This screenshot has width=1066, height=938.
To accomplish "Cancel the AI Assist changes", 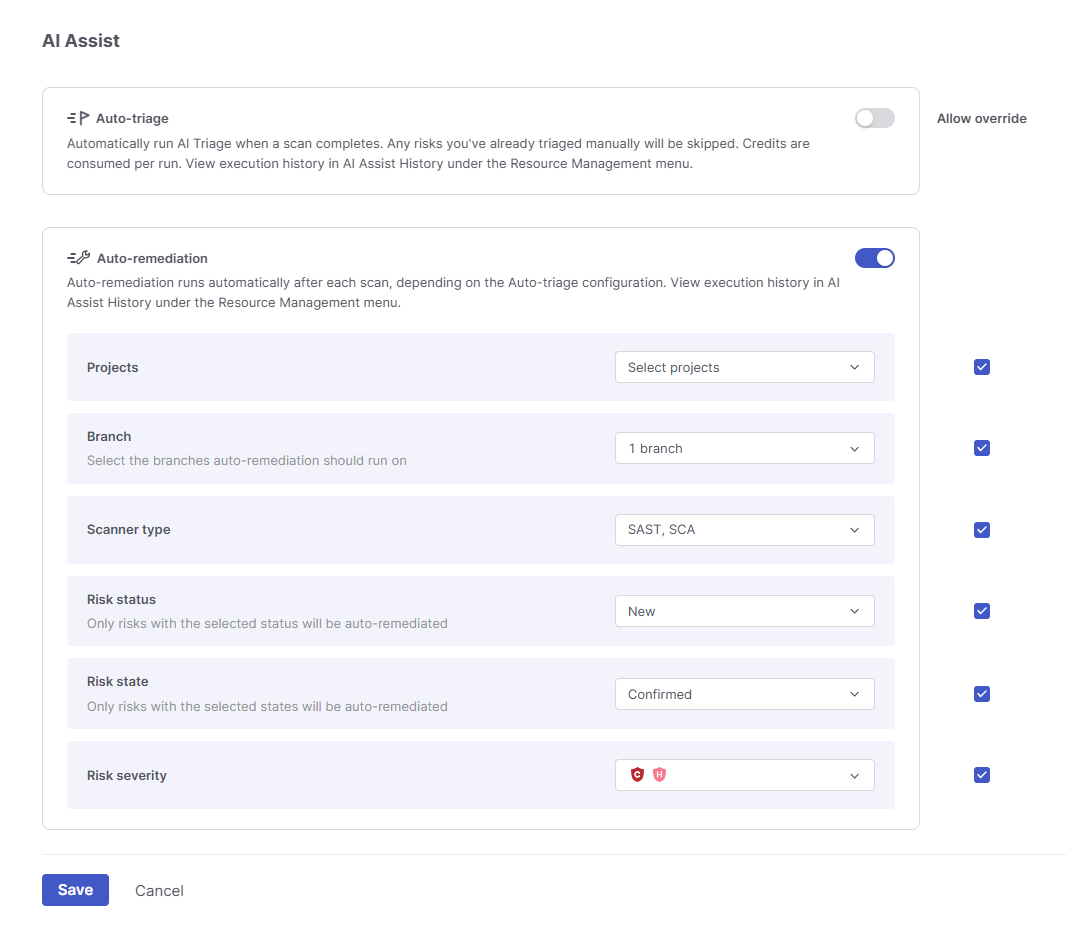I will 159,890.
